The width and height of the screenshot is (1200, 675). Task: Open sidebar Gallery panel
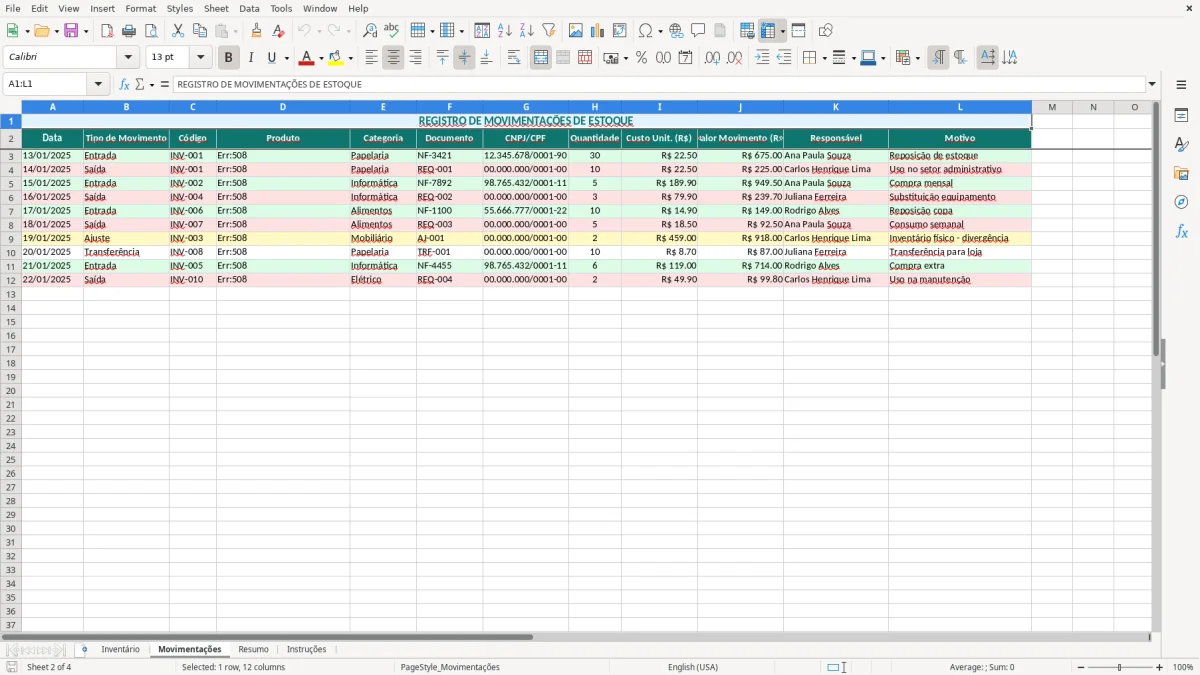coord(1181,173)
